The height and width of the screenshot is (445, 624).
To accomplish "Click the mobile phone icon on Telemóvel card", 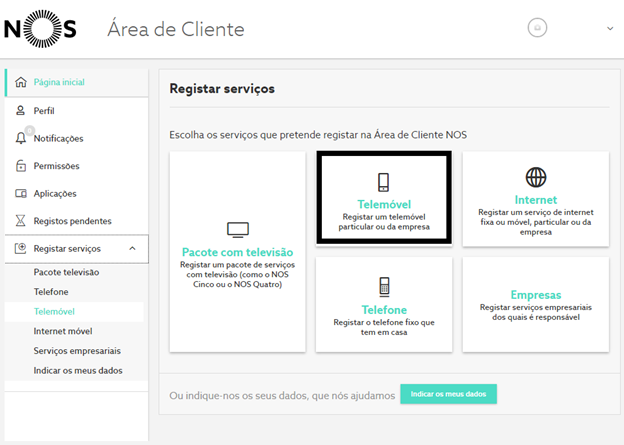I will coord(384,182).
